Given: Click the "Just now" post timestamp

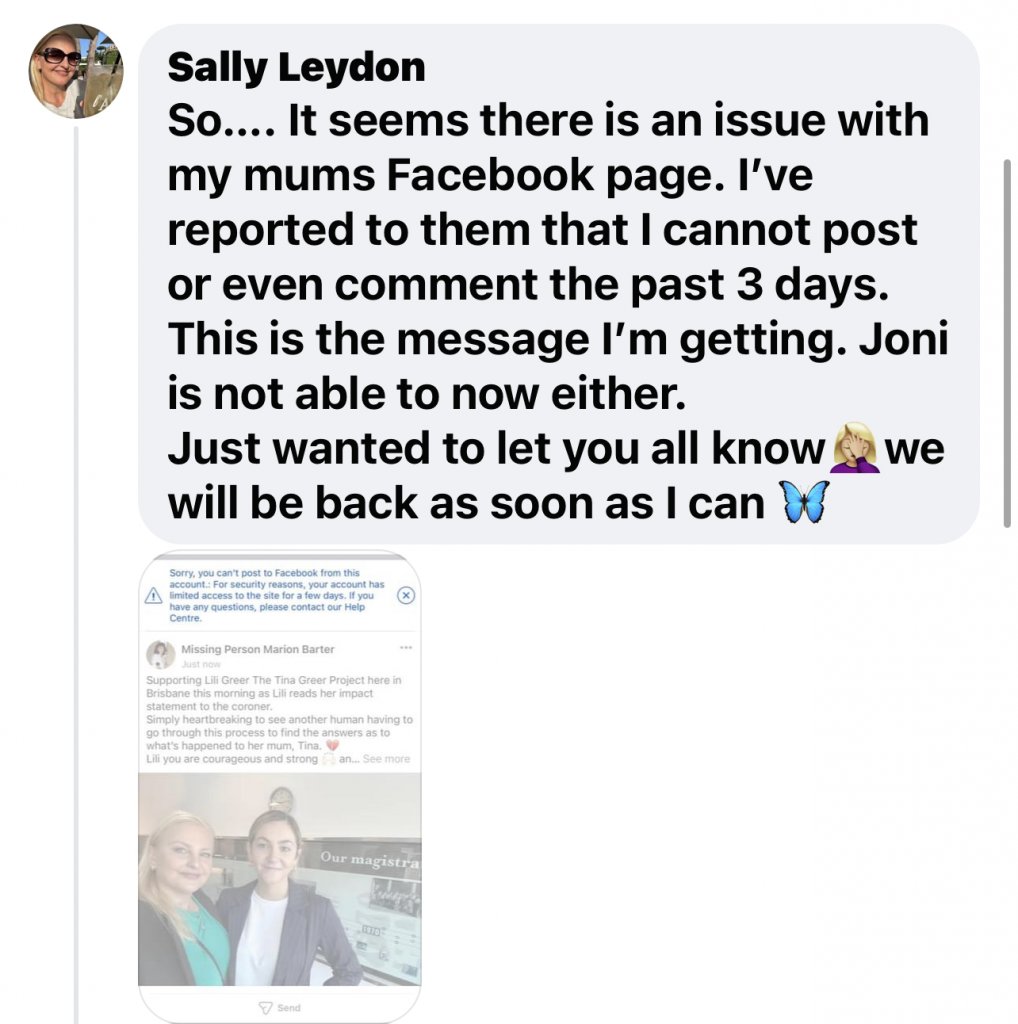Looking at the screenshot, I should (x=200, y=663).
